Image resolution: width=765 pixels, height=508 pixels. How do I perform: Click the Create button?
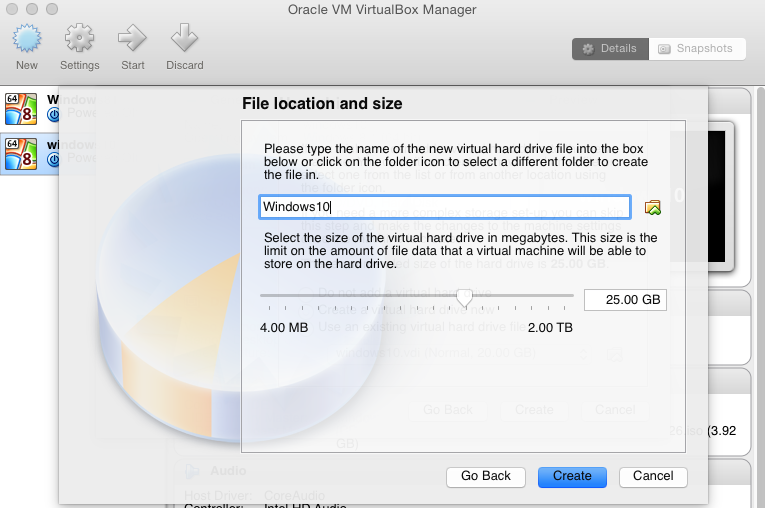pyautogui.click(x=572, y=476)
